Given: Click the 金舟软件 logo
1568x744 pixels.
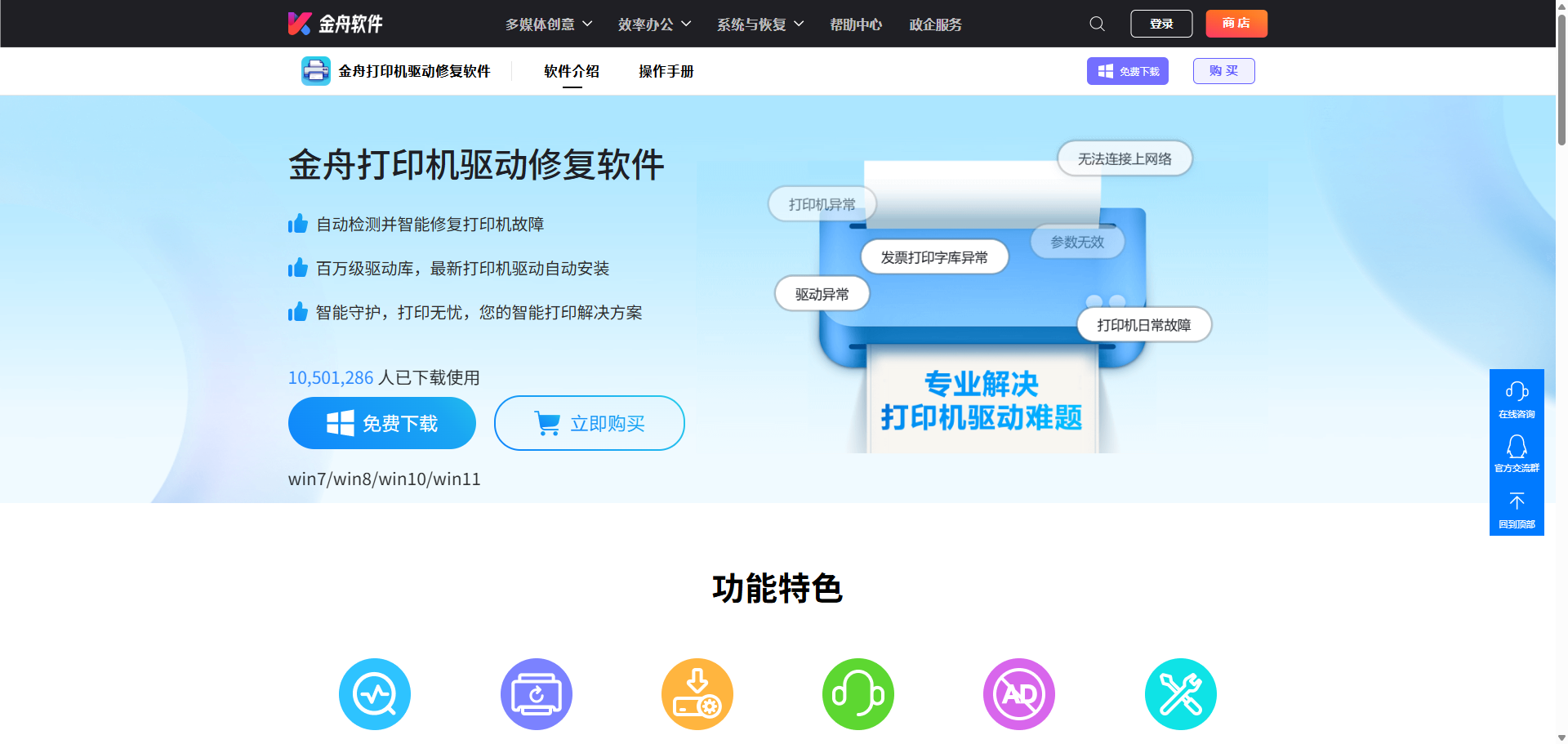Looking at the screenshot, I should pos(335,24).
